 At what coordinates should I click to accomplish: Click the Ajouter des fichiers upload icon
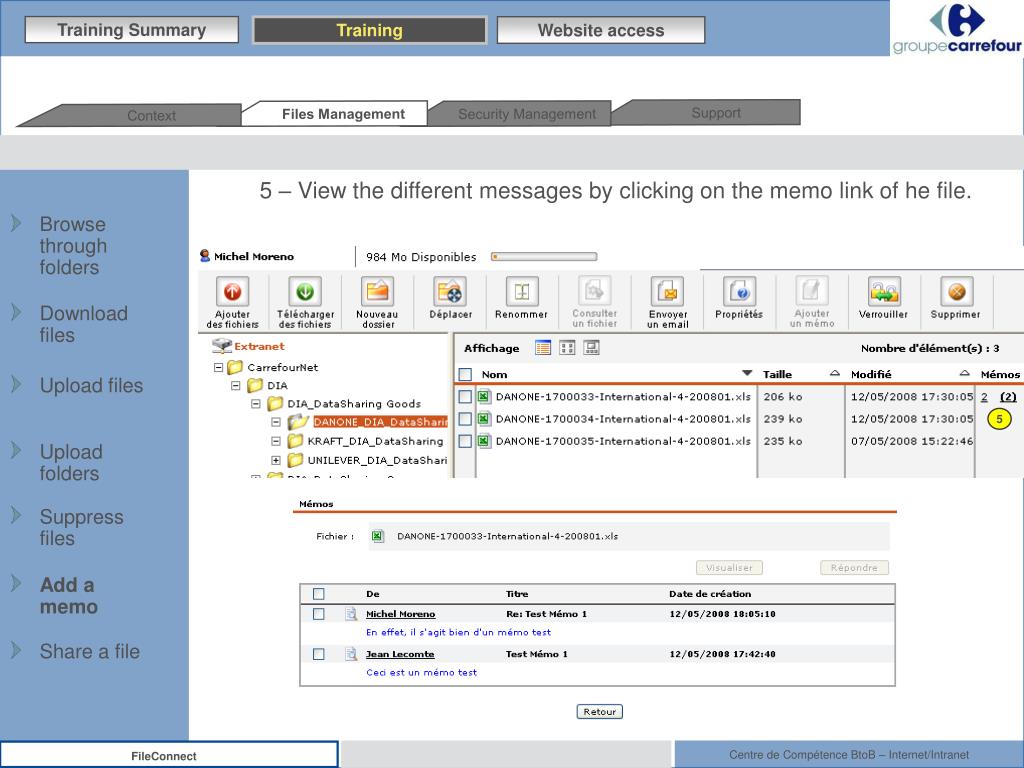click(232, 291)
